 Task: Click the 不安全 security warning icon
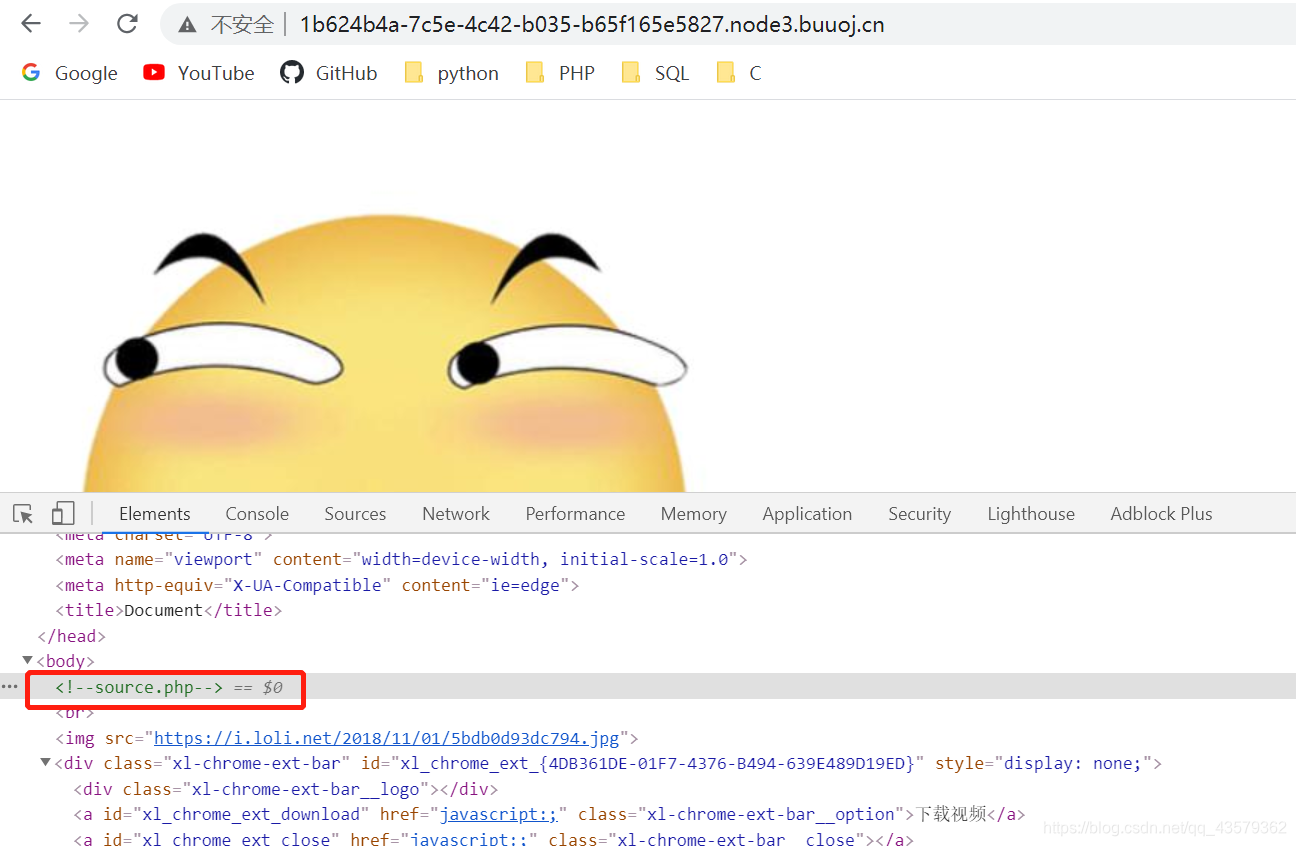tap(186, 24)
